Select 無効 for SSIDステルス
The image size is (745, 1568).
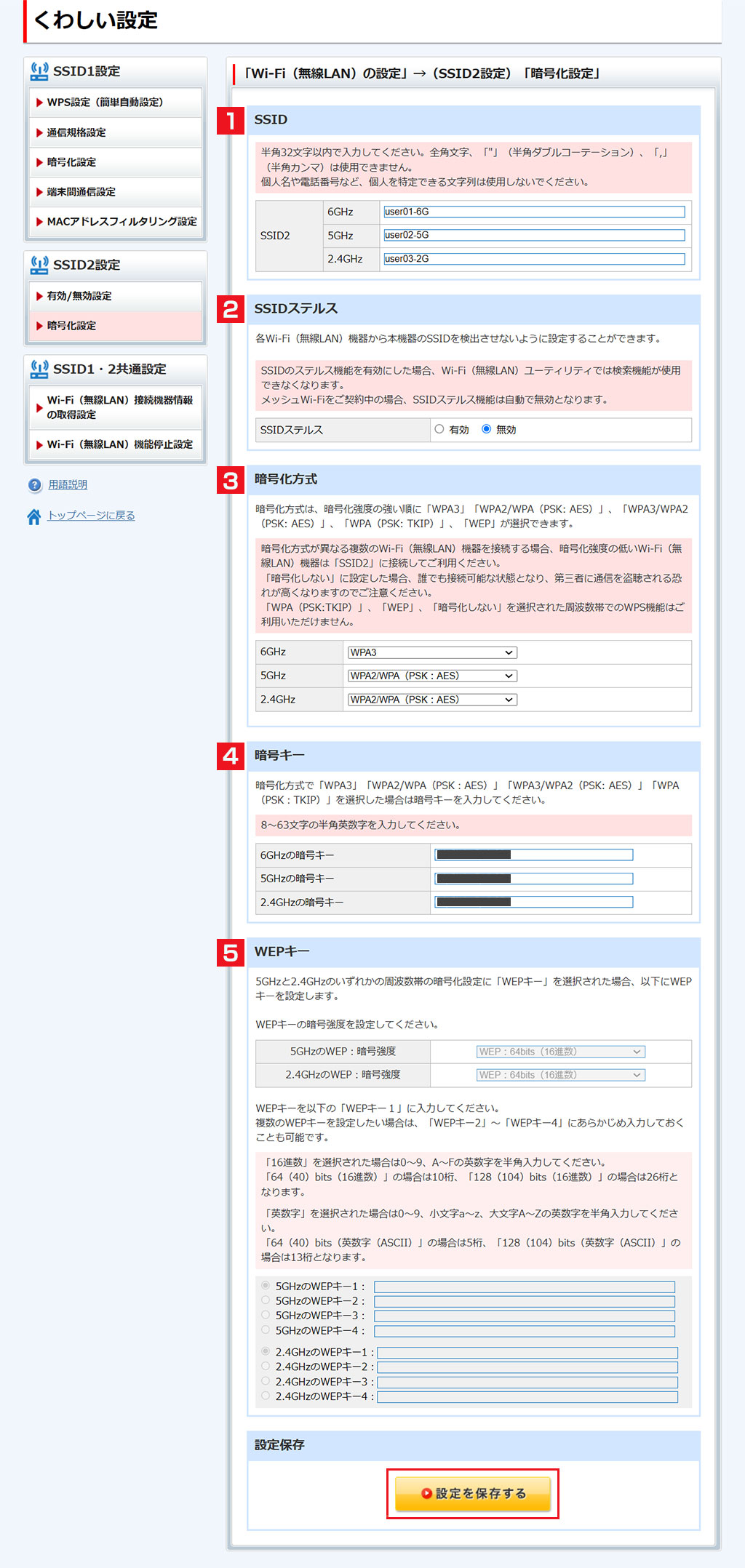click(x=487, y=429)
